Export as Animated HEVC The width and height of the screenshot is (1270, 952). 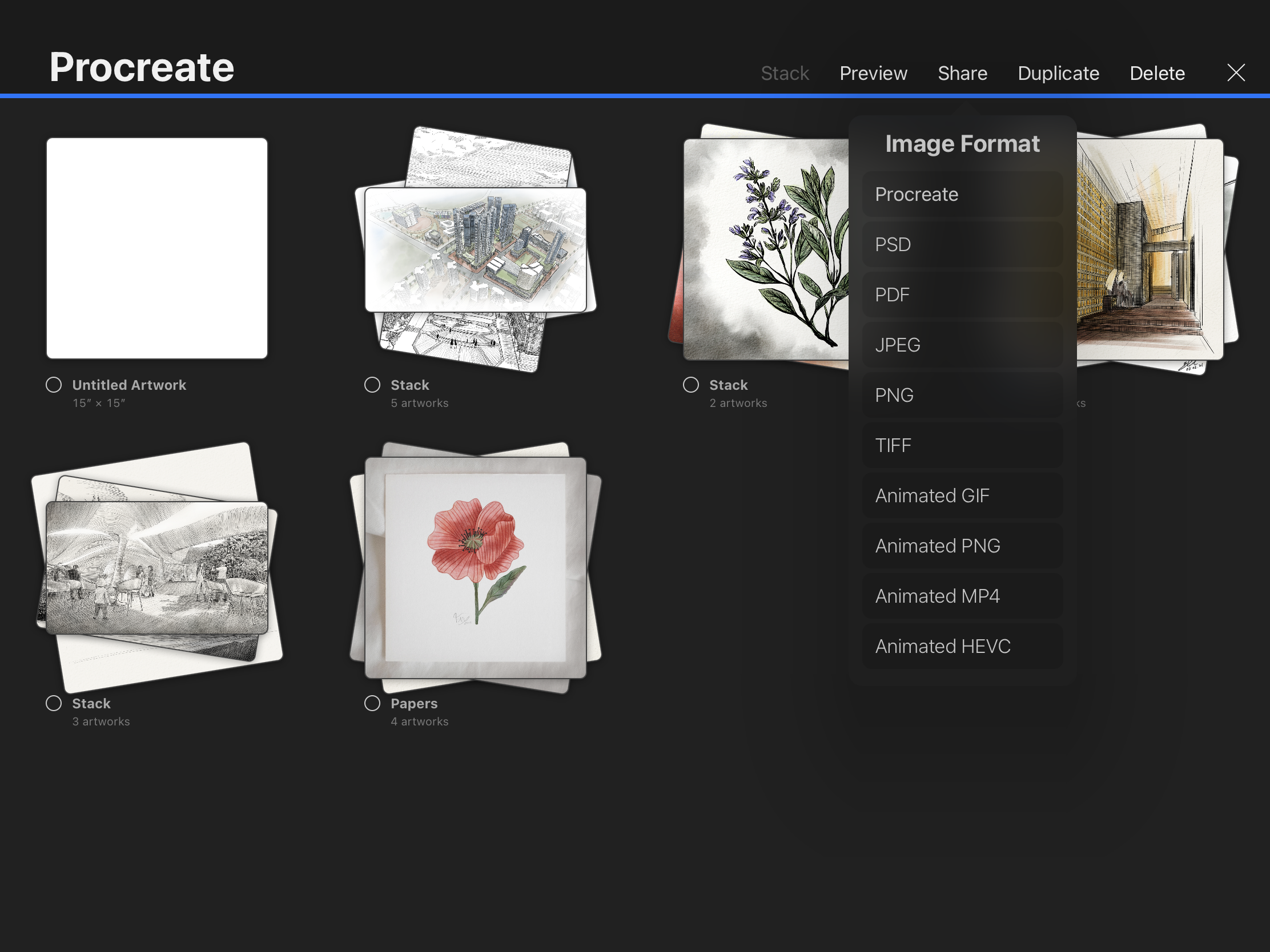pyautogui.click(x=962, y=646)
